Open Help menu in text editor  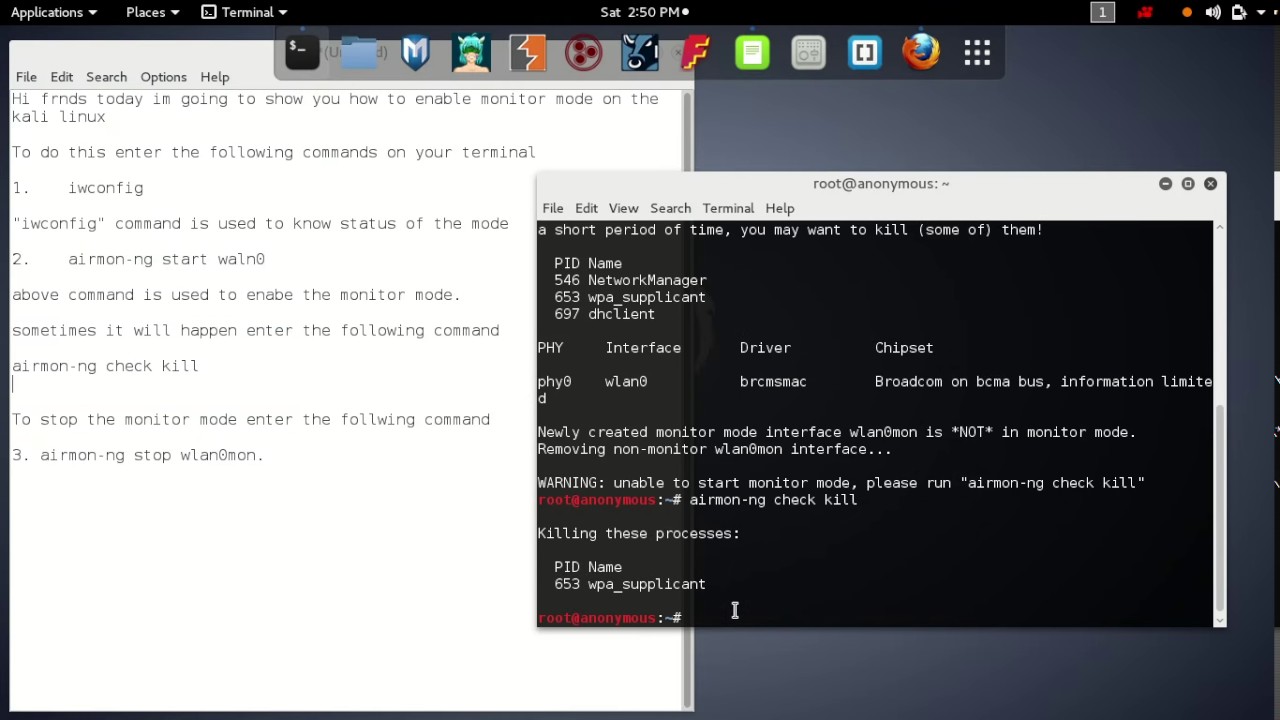214,77
